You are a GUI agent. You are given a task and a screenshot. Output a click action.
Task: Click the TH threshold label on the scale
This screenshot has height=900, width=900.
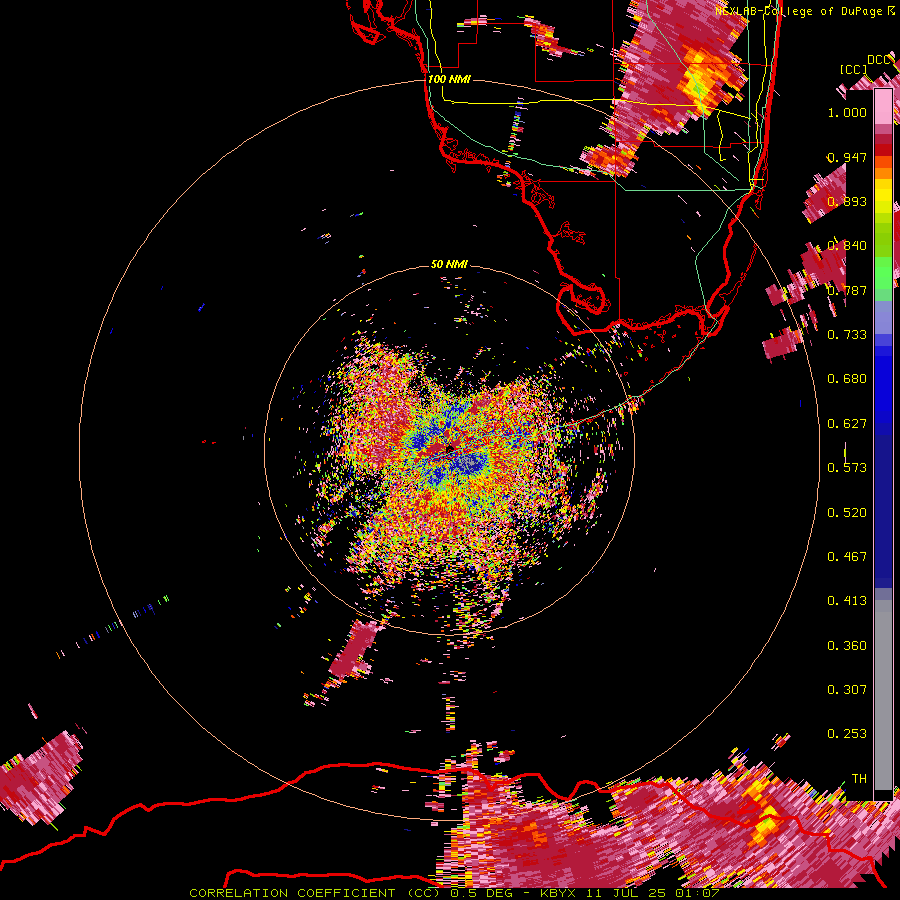(859, 779)
